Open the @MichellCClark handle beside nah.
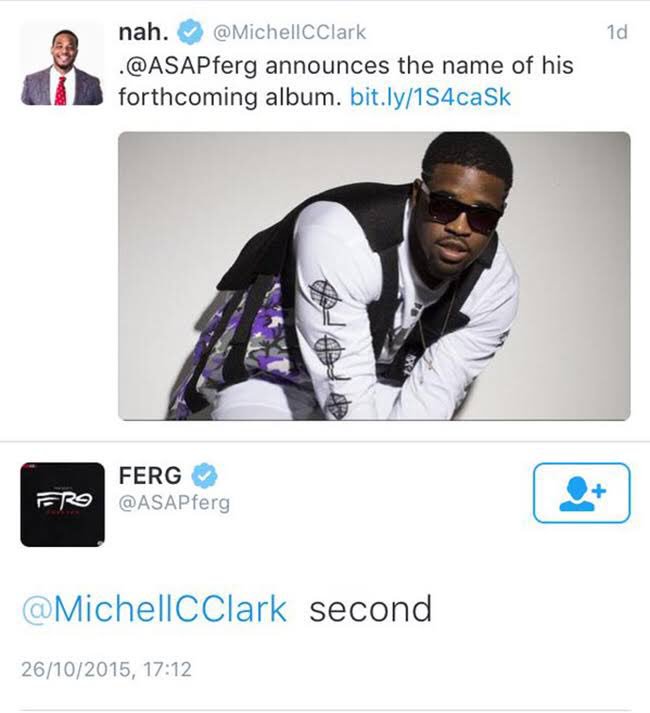The width and height of the screenshot is (650, 713). pos(289,32)
